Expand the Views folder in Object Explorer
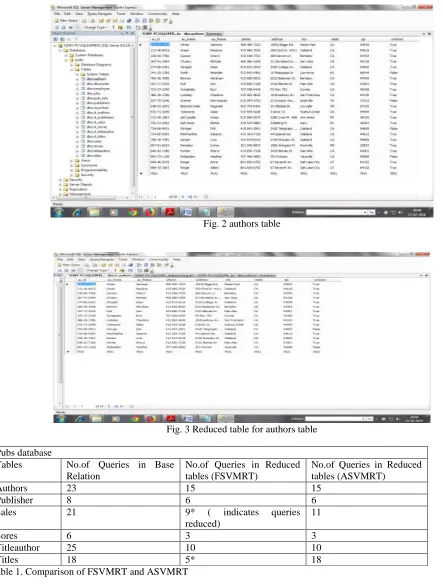 click(72, 160)
